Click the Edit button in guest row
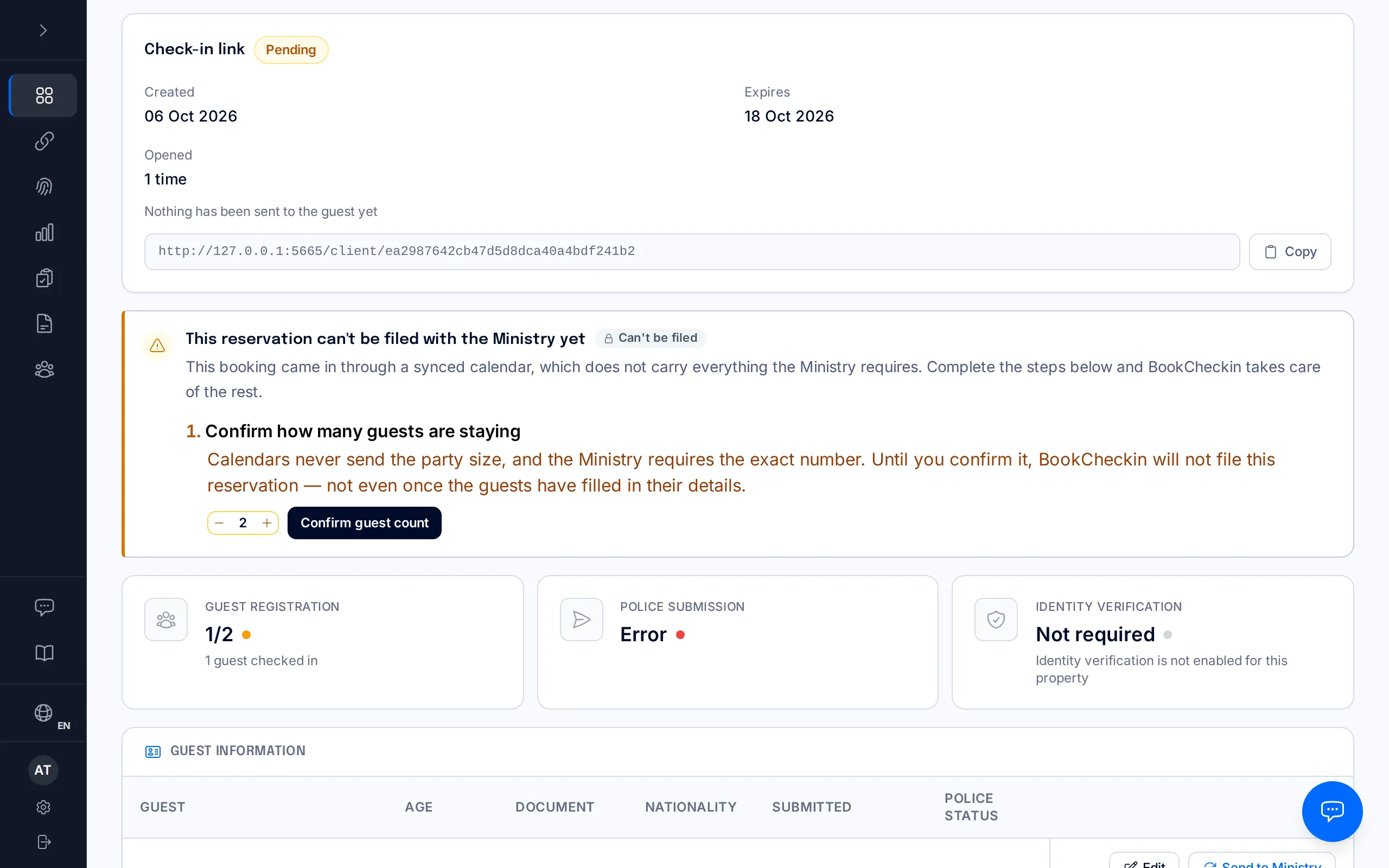1389x868 pixels. coord(1144,861)
